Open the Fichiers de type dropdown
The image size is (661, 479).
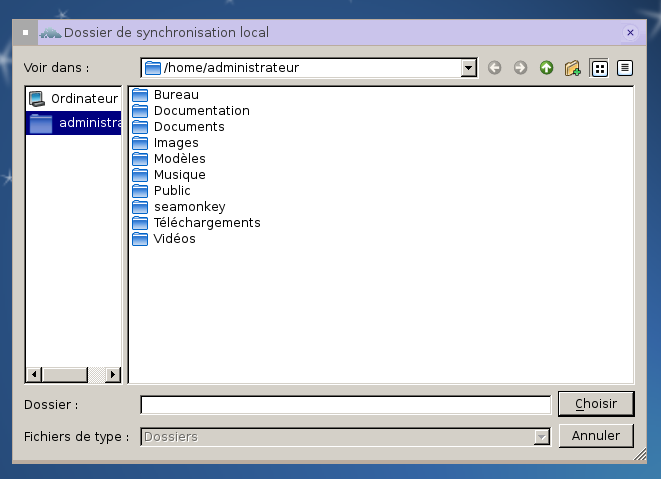point(541,437)
